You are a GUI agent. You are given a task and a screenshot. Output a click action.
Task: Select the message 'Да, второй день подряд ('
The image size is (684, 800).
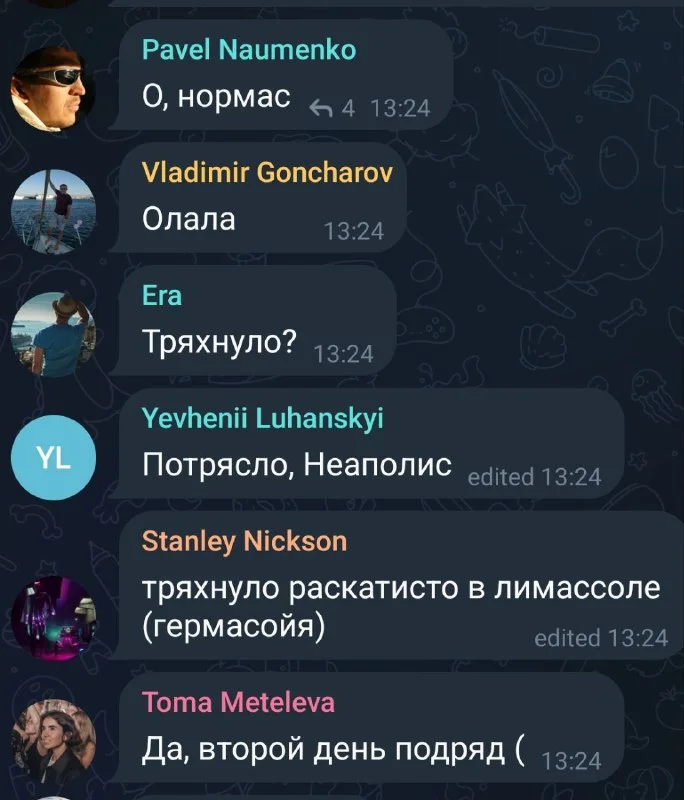click(x=333, y=750)
